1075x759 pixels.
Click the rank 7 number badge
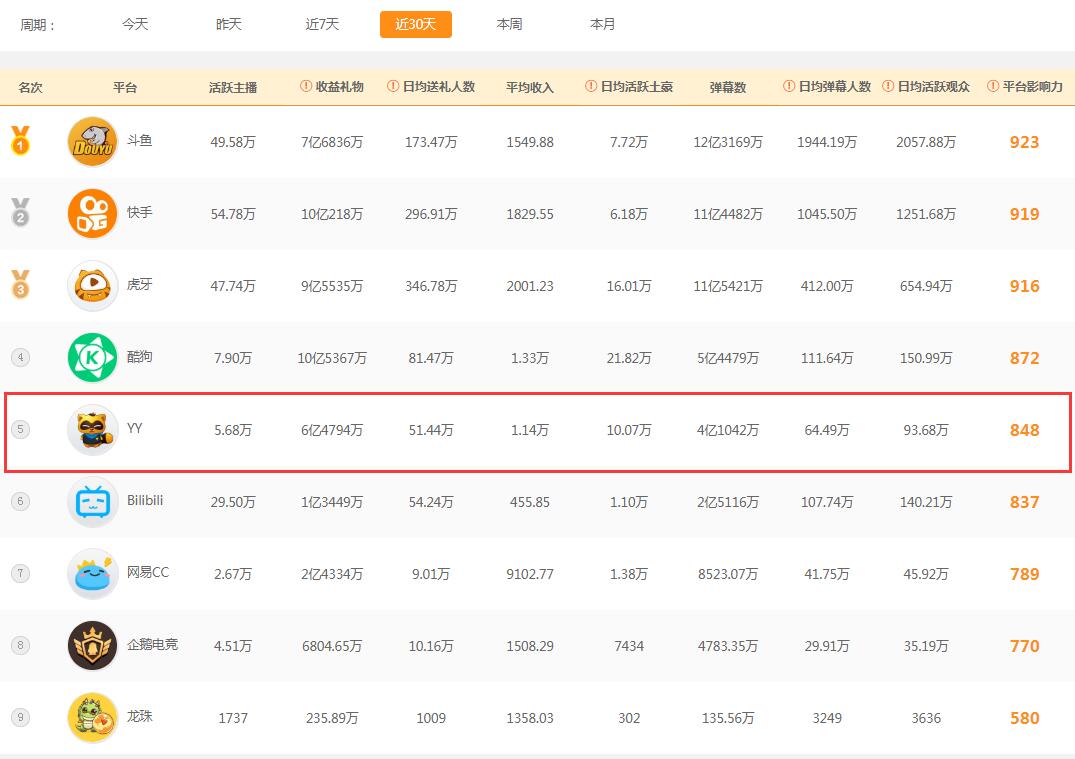click(x=21, y=573)
